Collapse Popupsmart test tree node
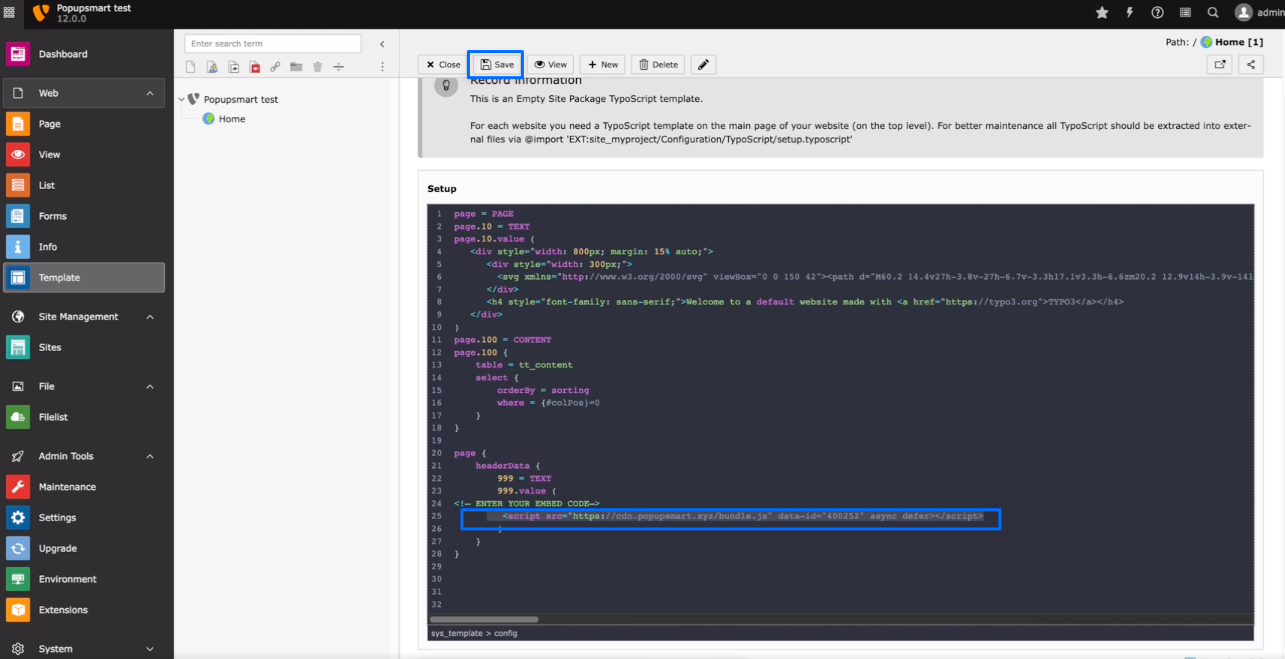1285x659 pixels. [182, 100]
